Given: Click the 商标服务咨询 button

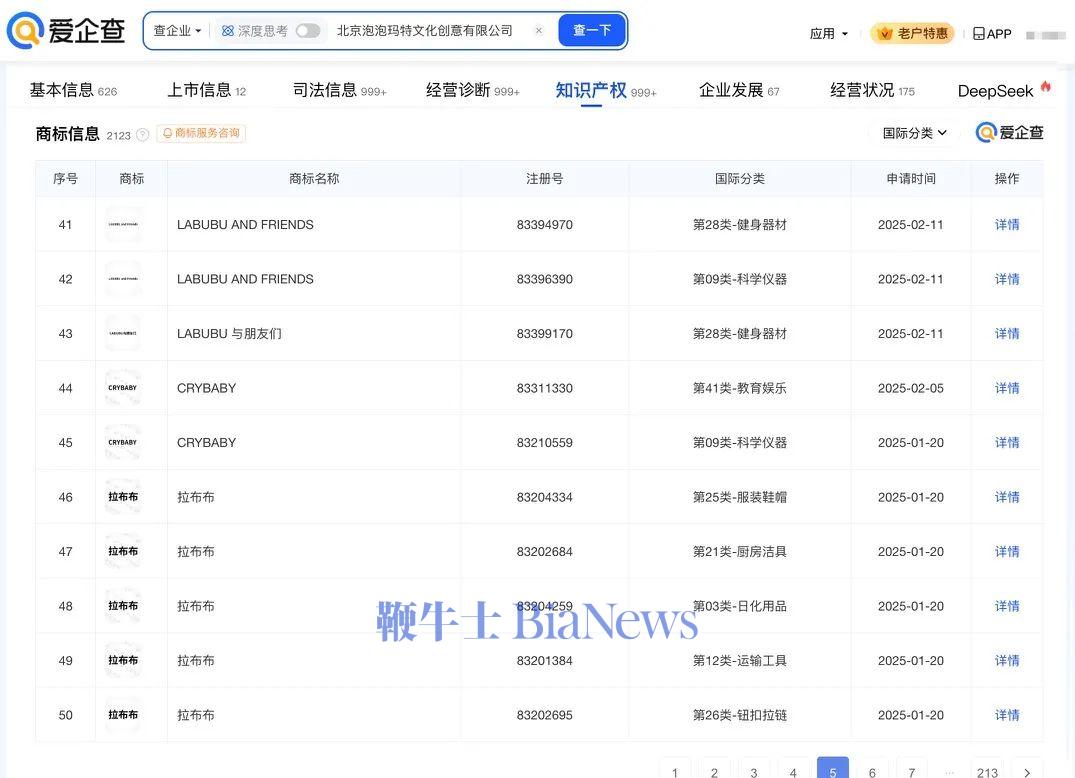Looking at the screenshot, I should coord(201,133).
